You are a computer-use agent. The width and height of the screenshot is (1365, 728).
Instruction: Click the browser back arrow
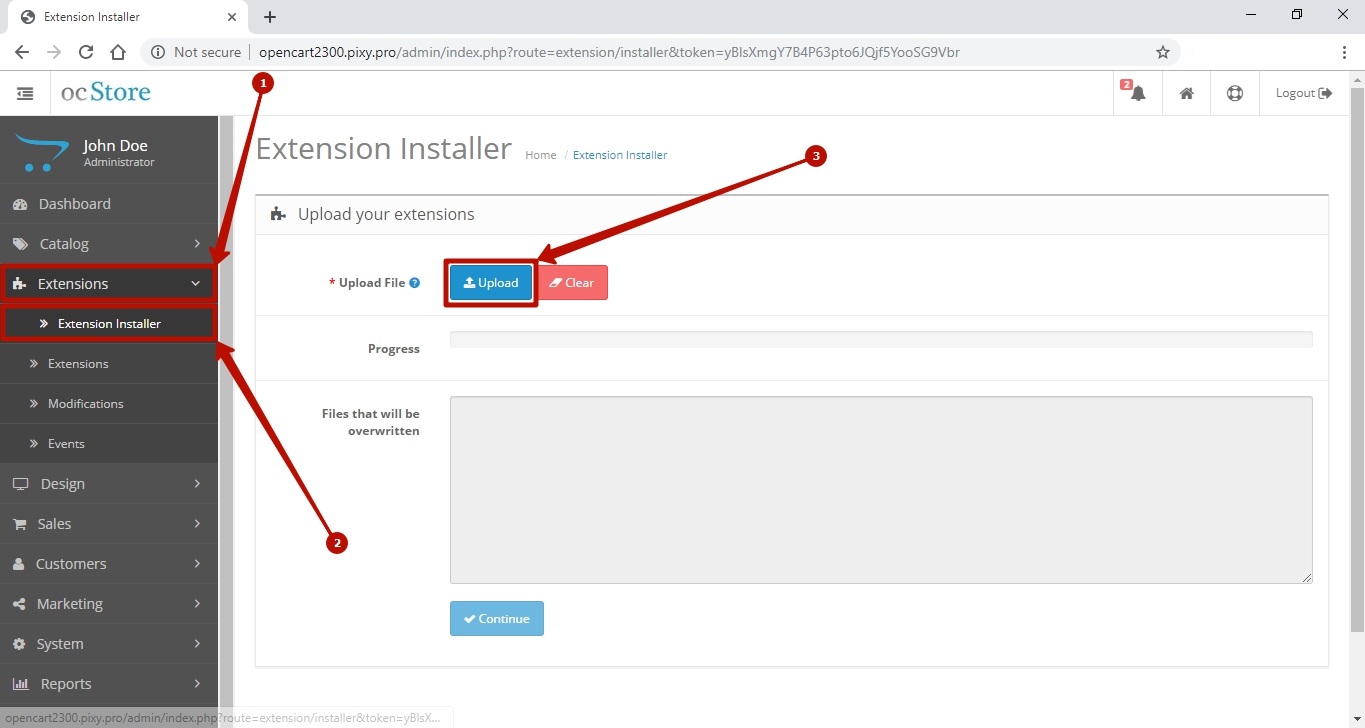22,52
